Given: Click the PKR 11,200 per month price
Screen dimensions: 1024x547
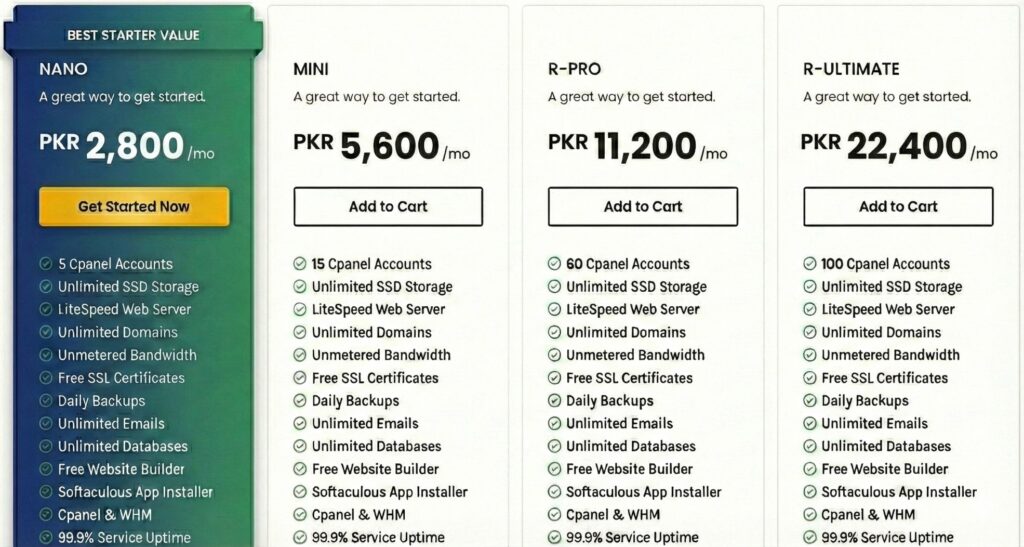Looking at the screenshot, I should [637, 148].
